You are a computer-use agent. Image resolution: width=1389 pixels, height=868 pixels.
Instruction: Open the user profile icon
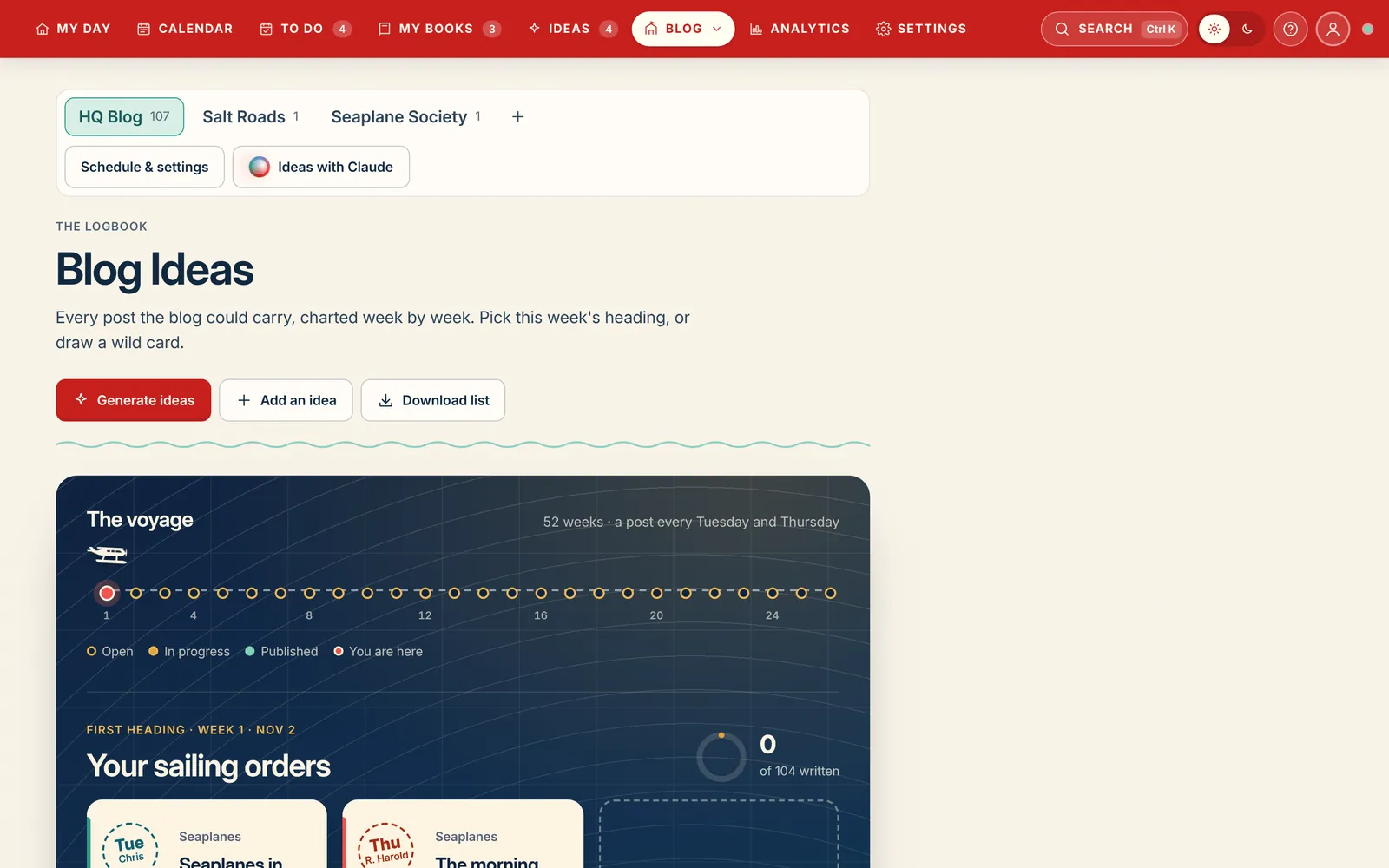pos(1333,29)
